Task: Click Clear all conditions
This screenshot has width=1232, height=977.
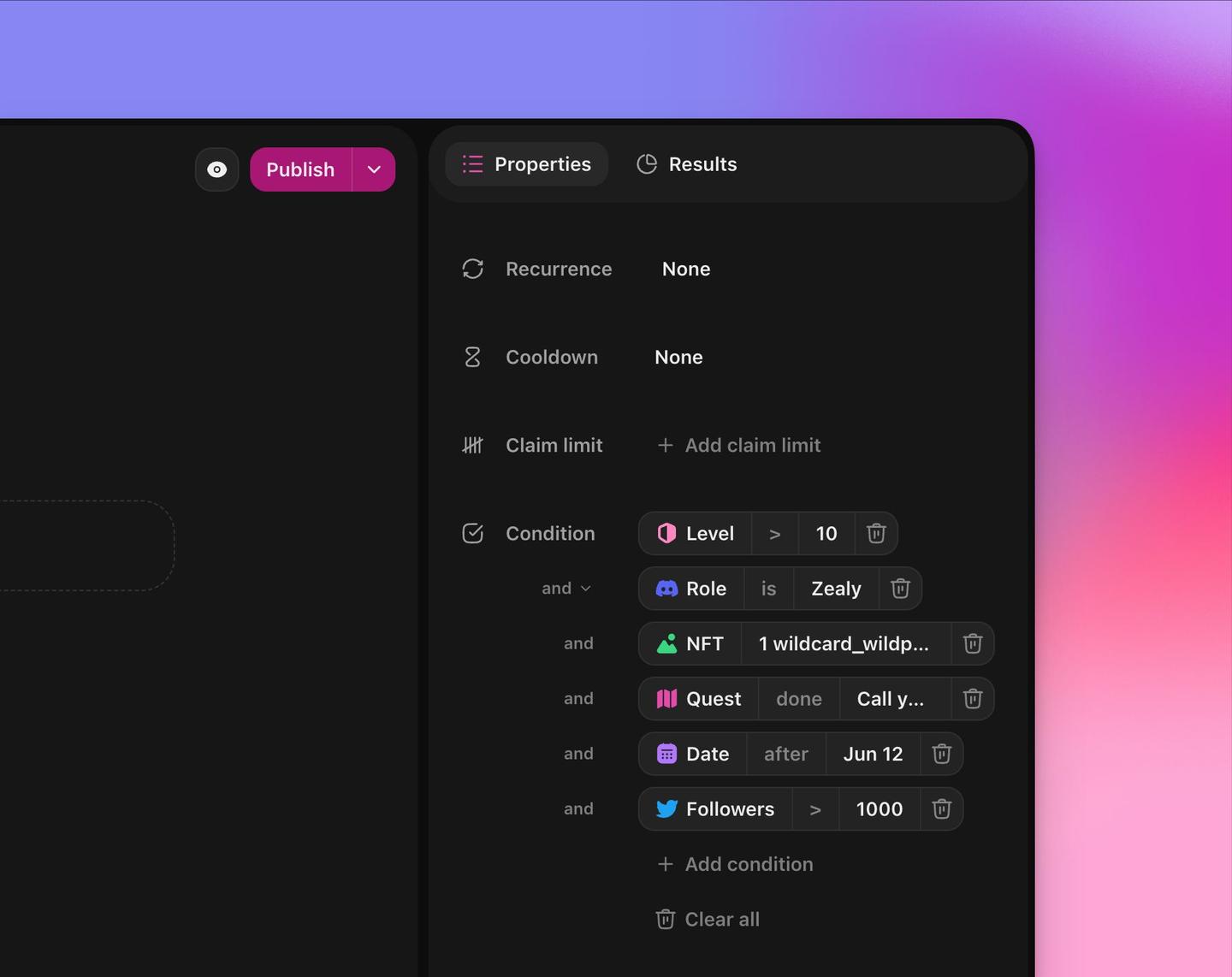Action: pyautogui.click(x=708, y=919)
